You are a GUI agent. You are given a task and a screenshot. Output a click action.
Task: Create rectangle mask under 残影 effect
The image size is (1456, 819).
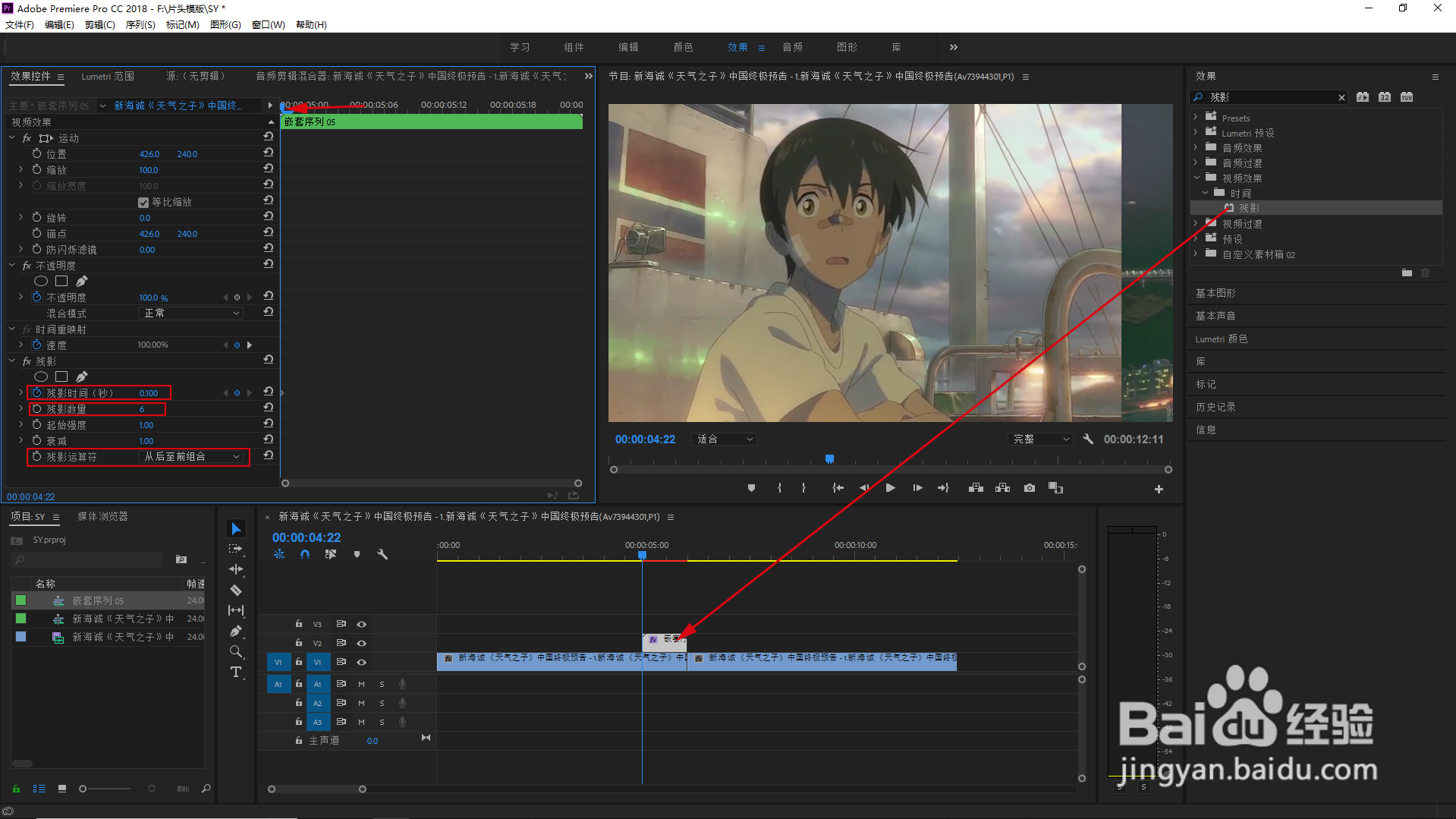point(61,376)
